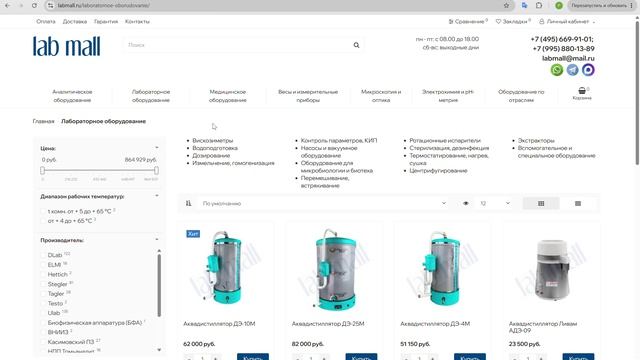Click the browser address bar
The width and height of the screenshot is (640, 360).
278,6
